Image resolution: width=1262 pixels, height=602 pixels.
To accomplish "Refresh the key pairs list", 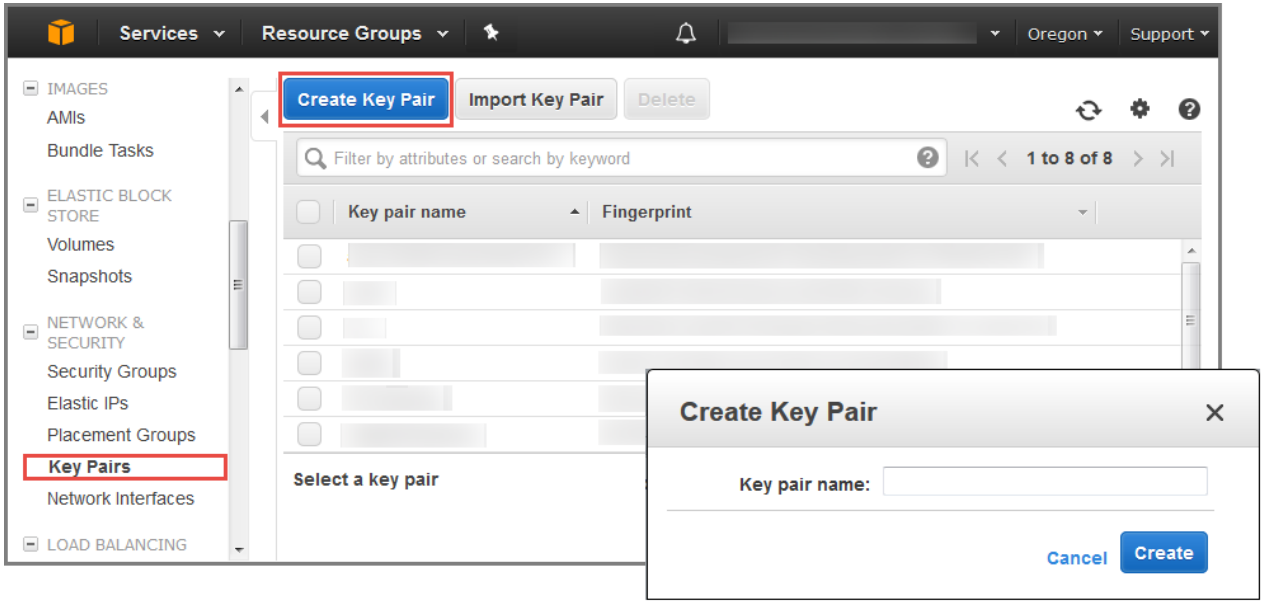I will click(x=1088, y=110).
